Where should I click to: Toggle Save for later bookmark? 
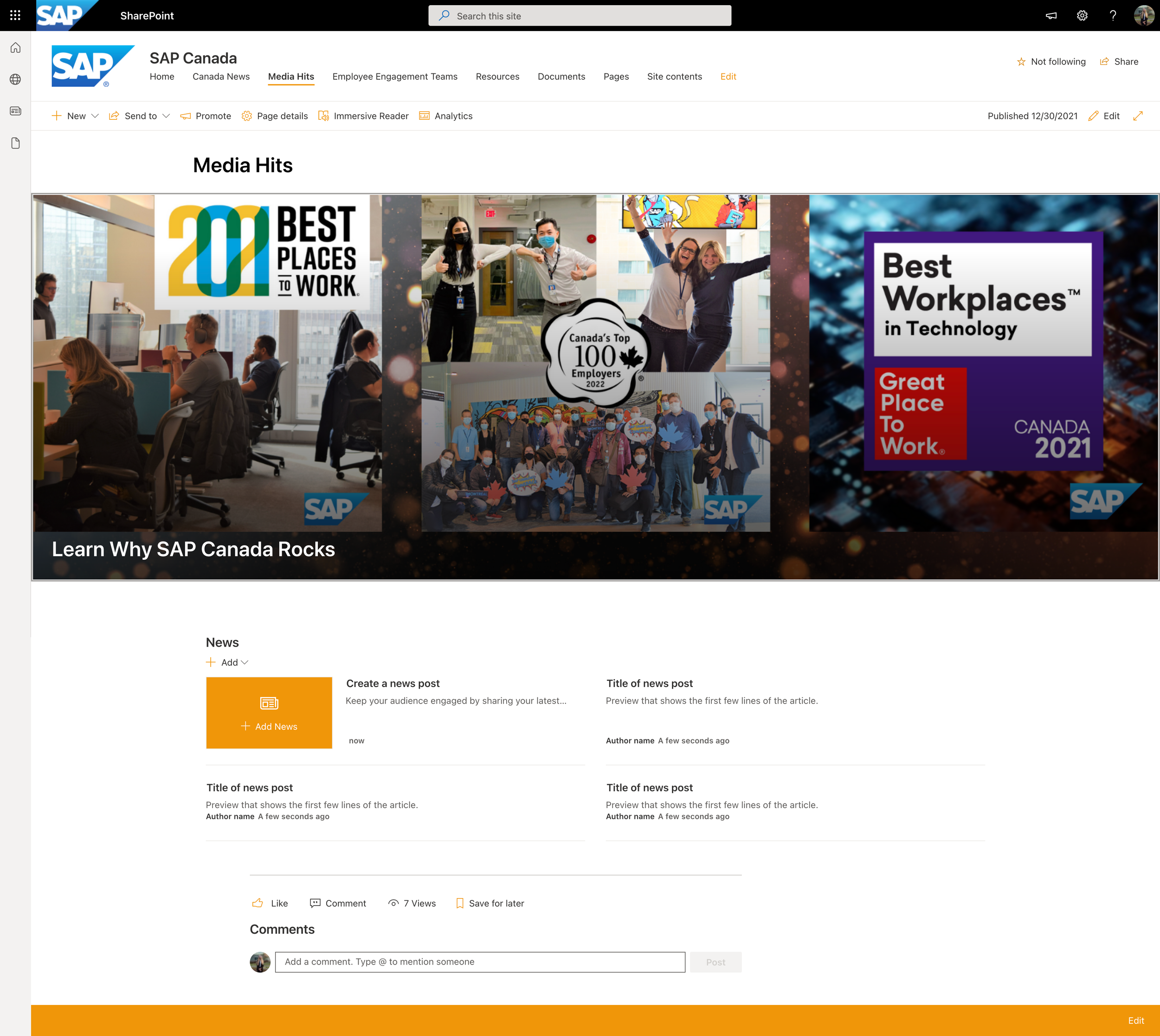point(490,903)
